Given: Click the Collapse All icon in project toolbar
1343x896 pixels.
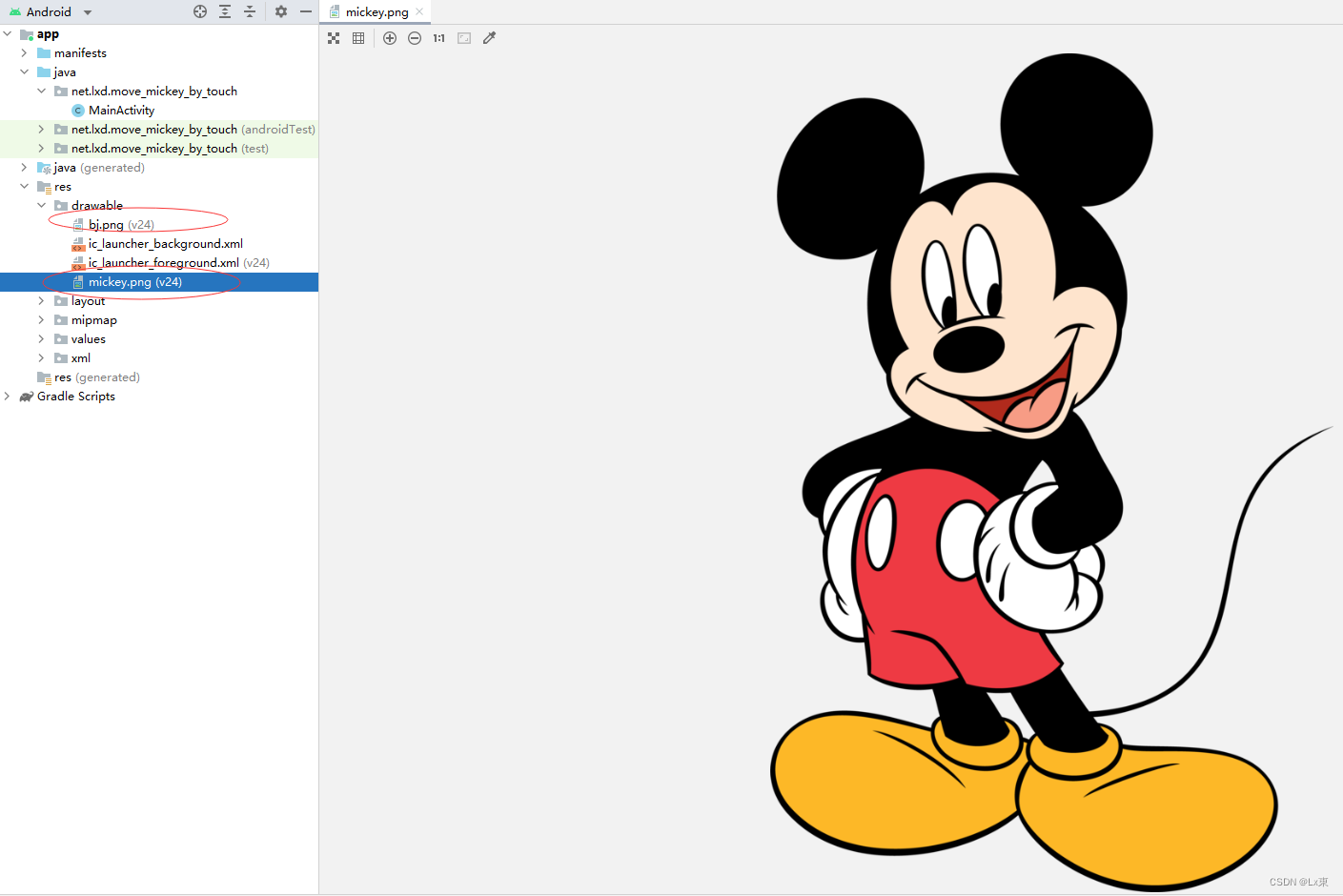Looking at the screenshot, I should 250,11.
